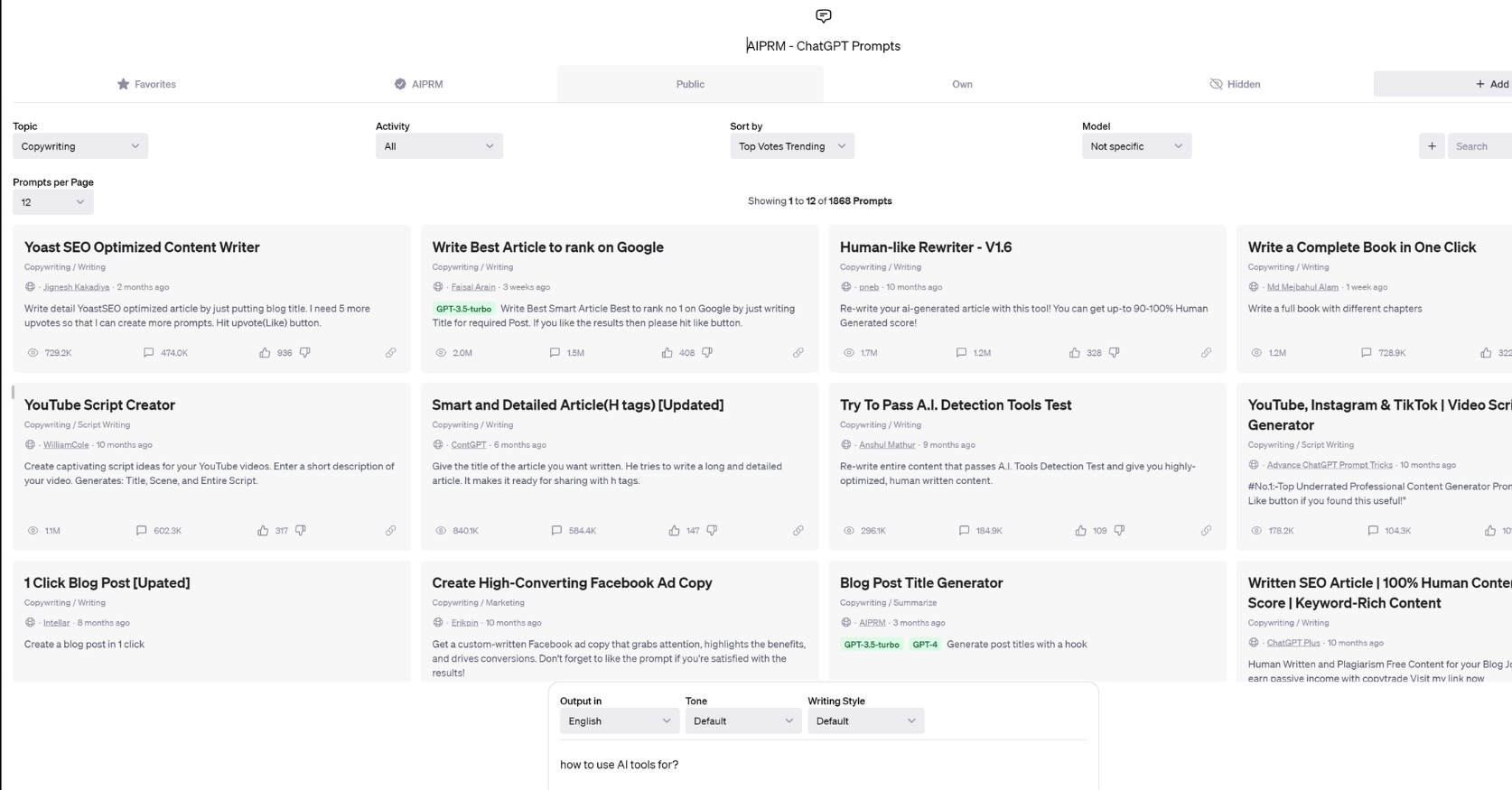Viewport: 1512px width, 790px height.
Task: Visit Erikpin author profile link
Action: (x=465, y=623)
